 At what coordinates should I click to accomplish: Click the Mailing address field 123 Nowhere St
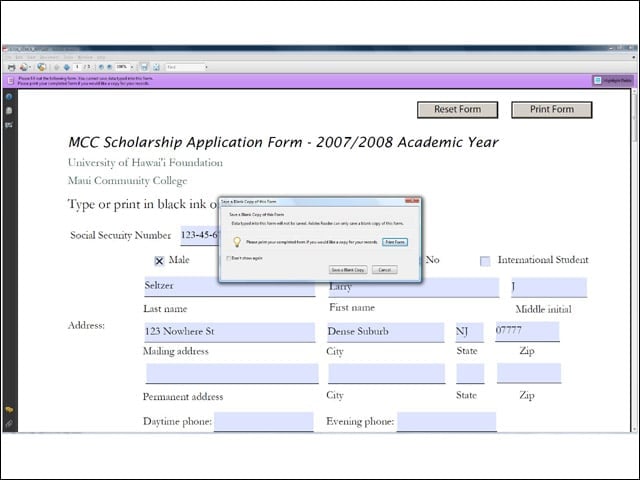coord(229,332)
